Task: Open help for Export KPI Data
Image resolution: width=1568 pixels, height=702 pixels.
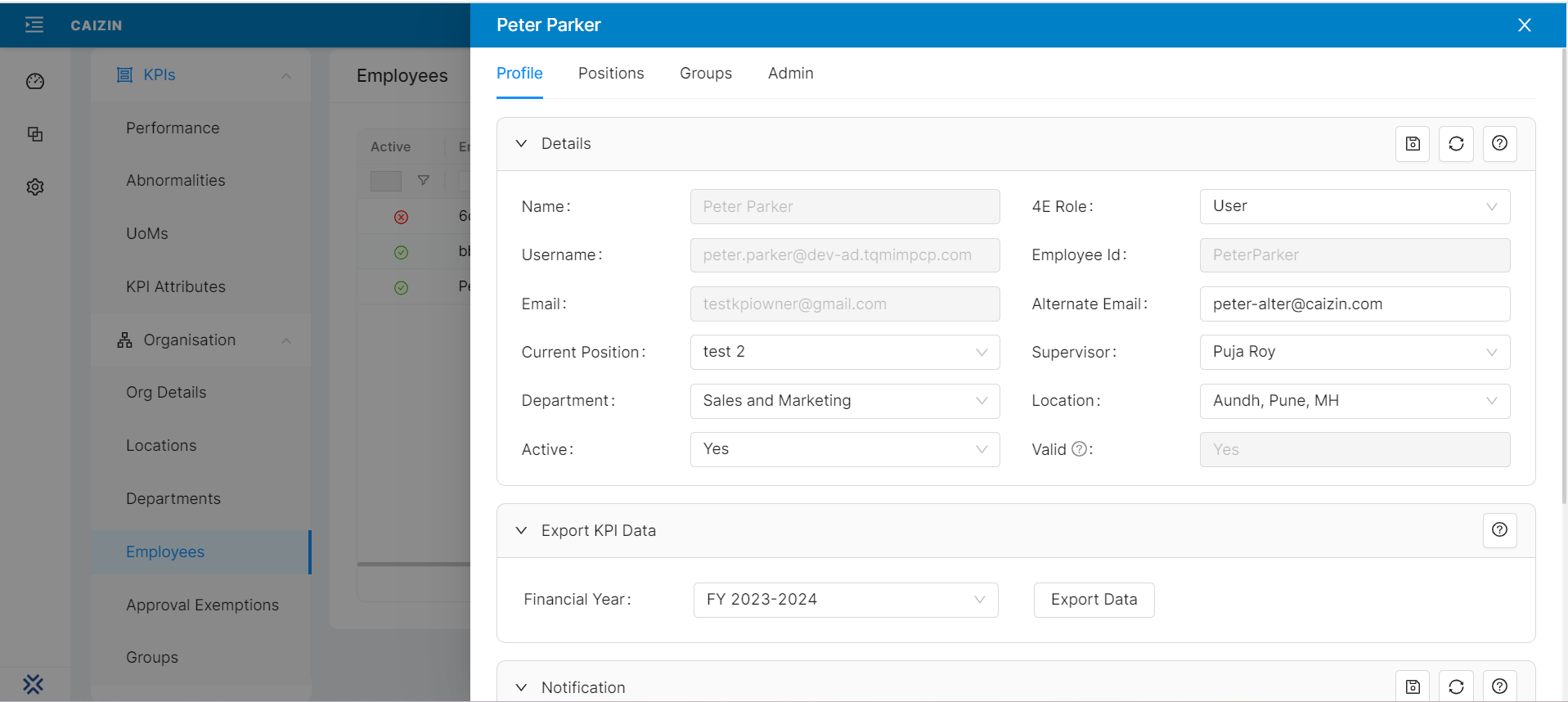Action: click(1499, 530)
